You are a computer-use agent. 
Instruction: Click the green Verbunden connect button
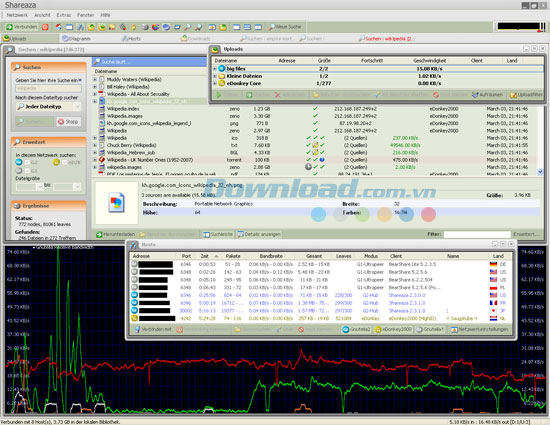pyautogui.click(x=21, y=27)
